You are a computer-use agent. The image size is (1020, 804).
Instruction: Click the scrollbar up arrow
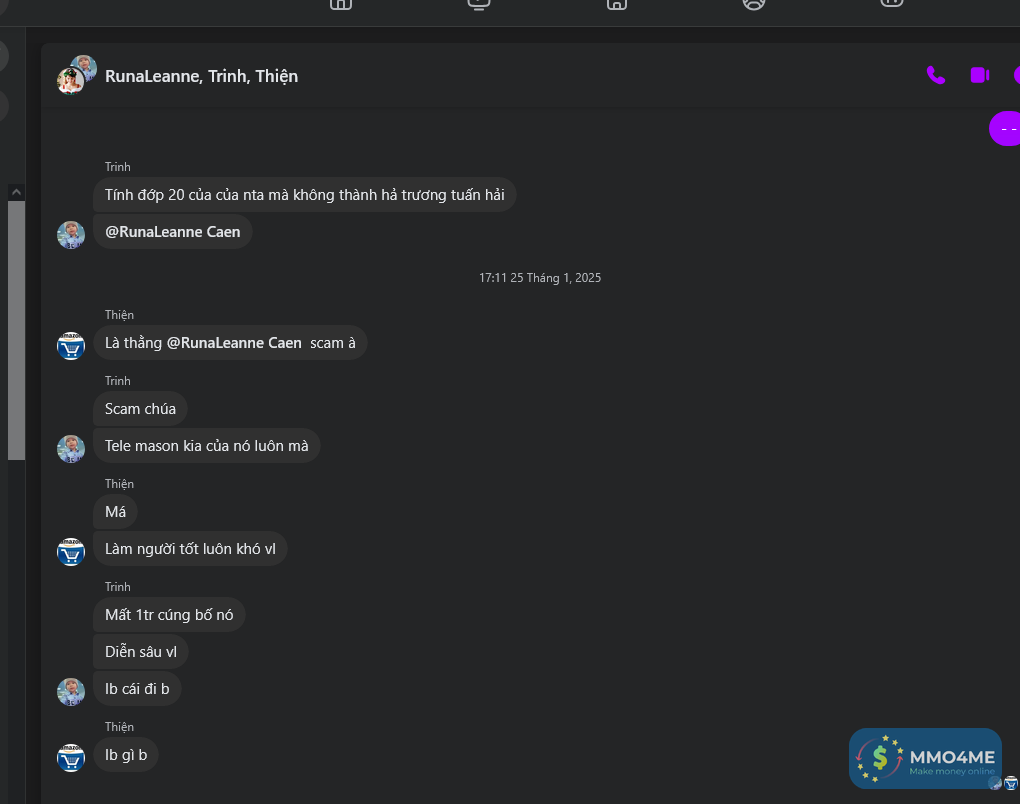[x=16, y=191]
